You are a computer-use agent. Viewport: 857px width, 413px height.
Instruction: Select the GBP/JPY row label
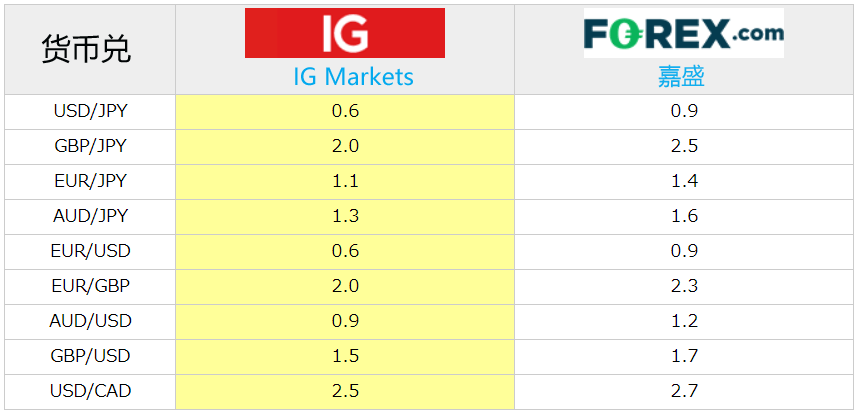[x=90, y=146]
